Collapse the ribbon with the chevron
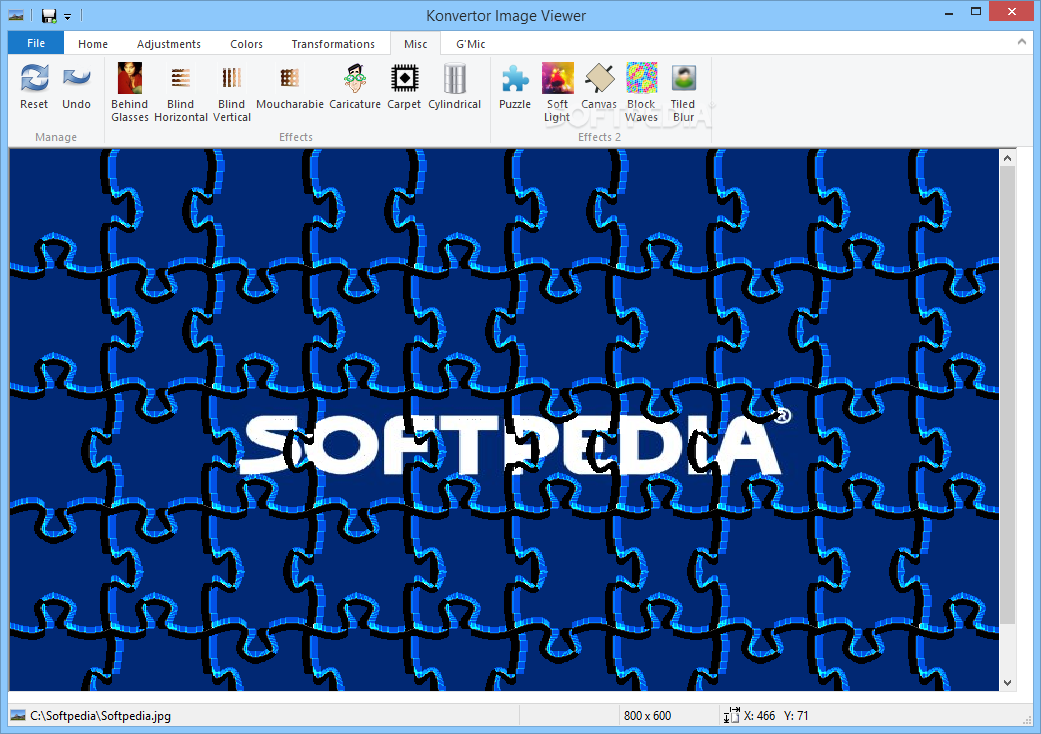The height and width of the screenshot is (734, 1041). tap(1022, 42)
